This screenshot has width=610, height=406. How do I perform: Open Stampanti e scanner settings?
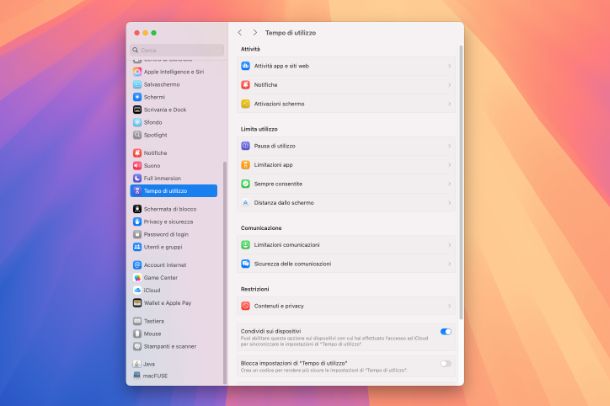pyautogui.click(x=169, y=346)
